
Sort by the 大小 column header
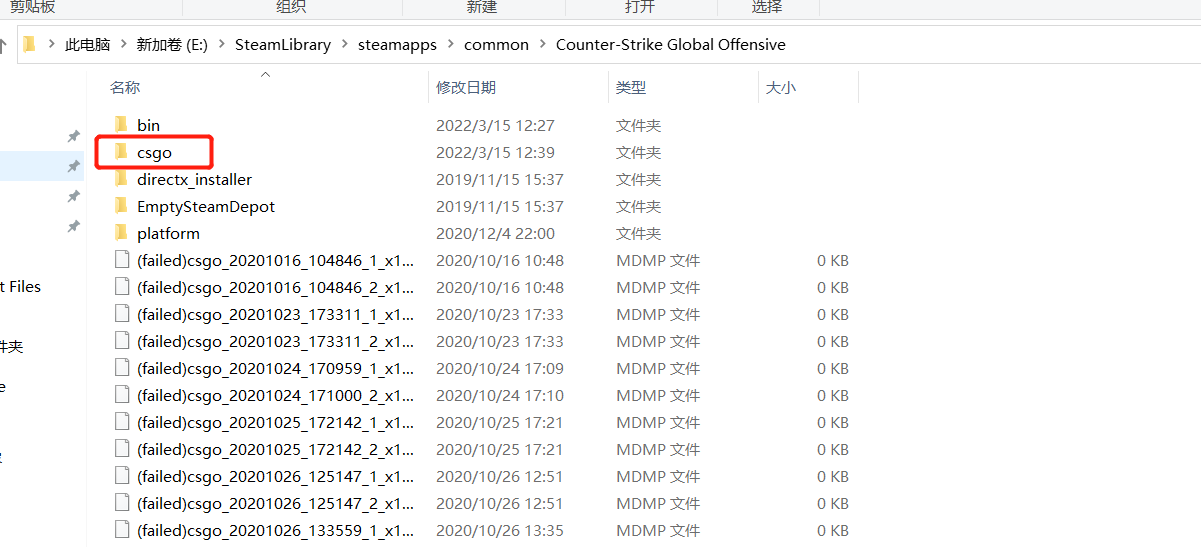780,88
